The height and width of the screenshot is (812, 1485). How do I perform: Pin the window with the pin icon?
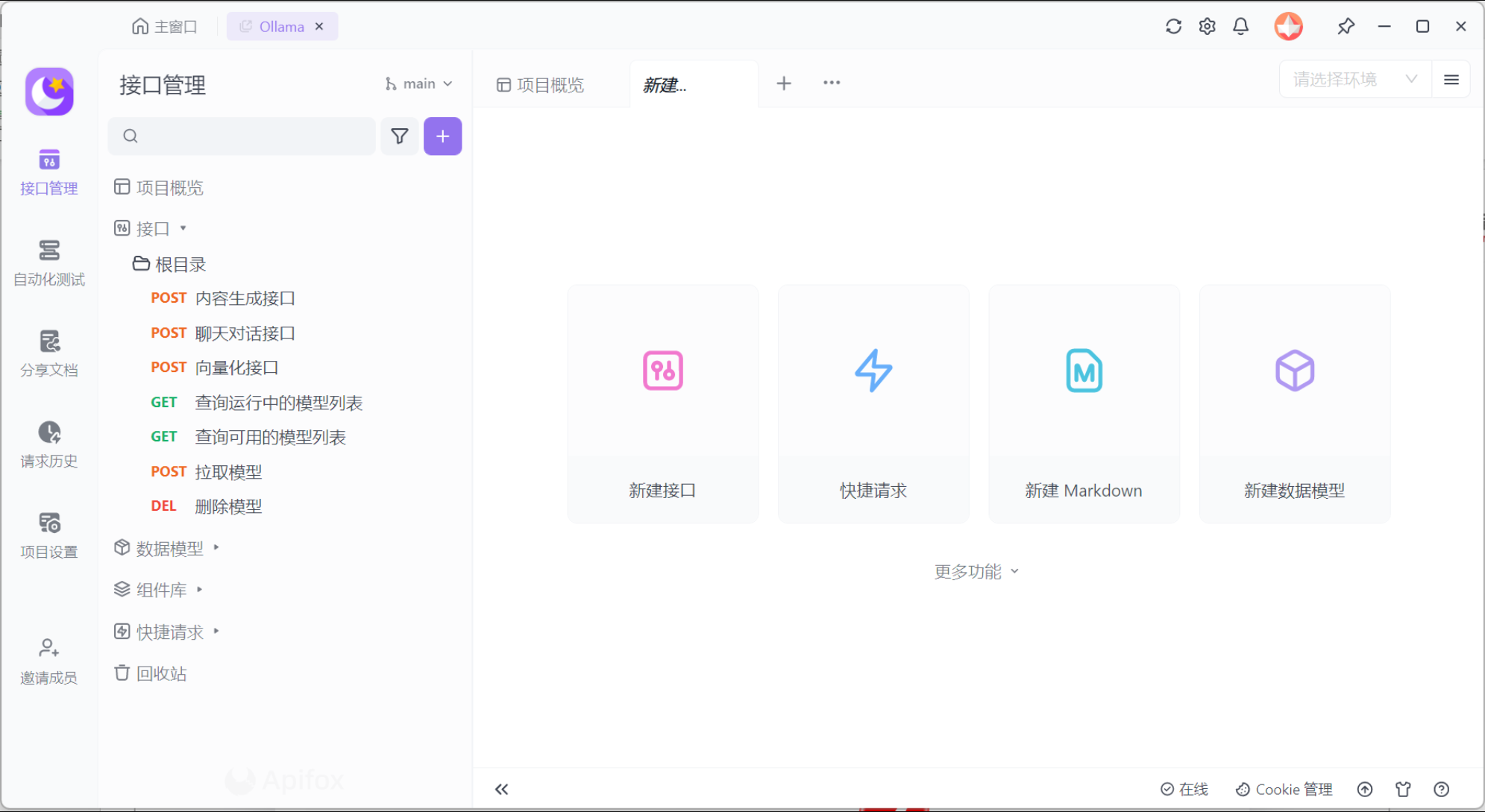pos(1346,27)
